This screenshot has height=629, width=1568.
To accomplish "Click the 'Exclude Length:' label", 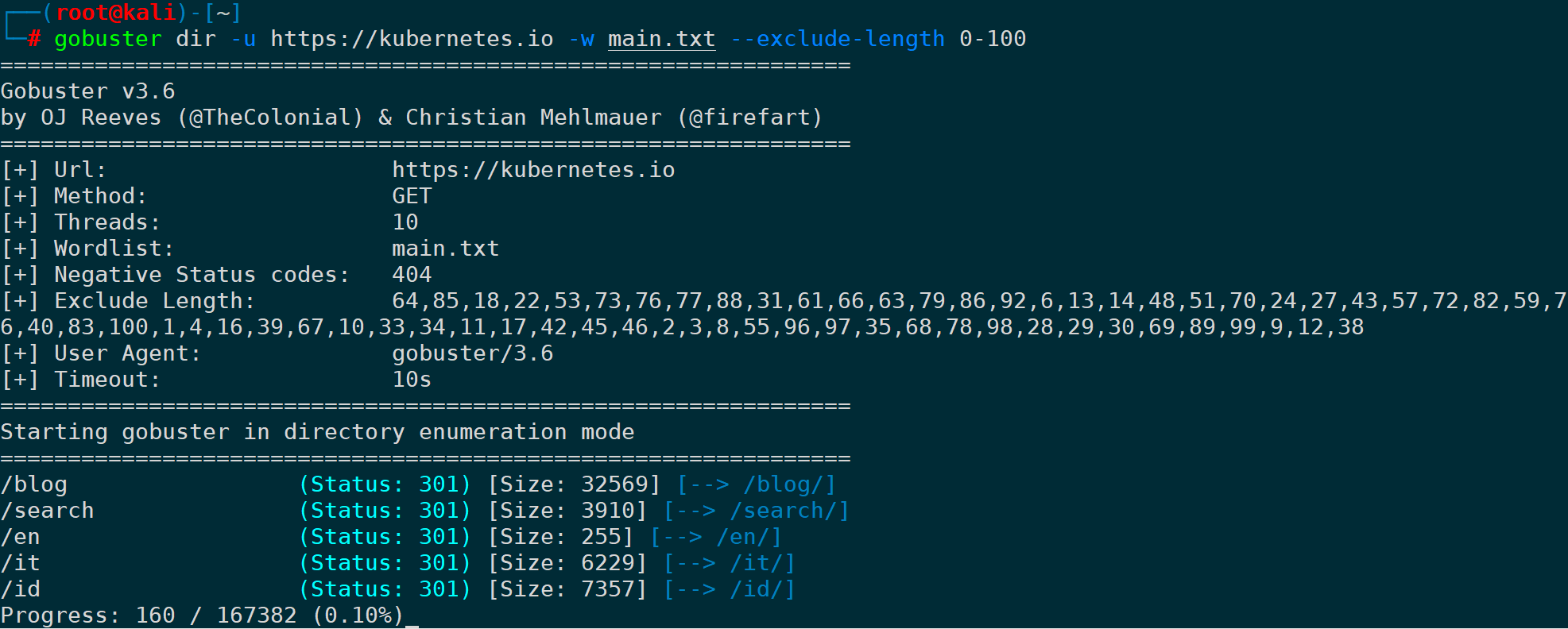I will pyautogui.click(x=154, y=301).
